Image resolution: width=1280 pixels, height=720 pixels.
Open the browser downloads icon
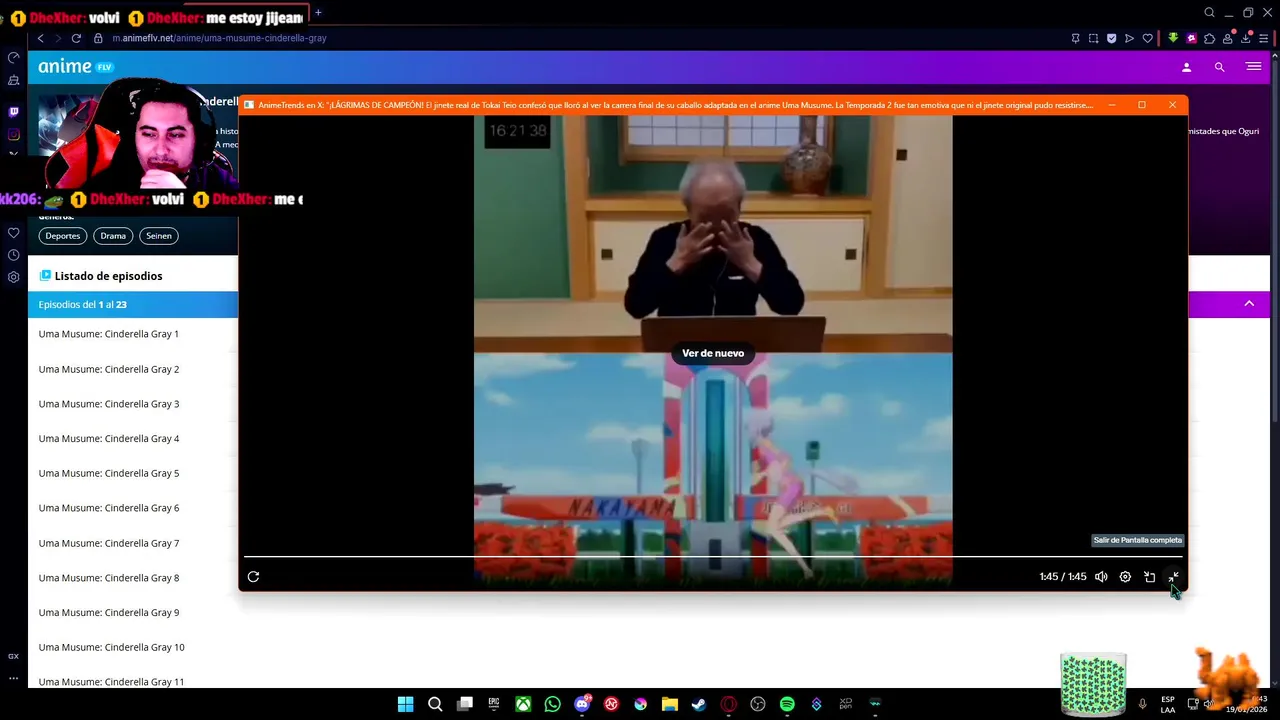pyautogui.click(x=1245, y=38)
